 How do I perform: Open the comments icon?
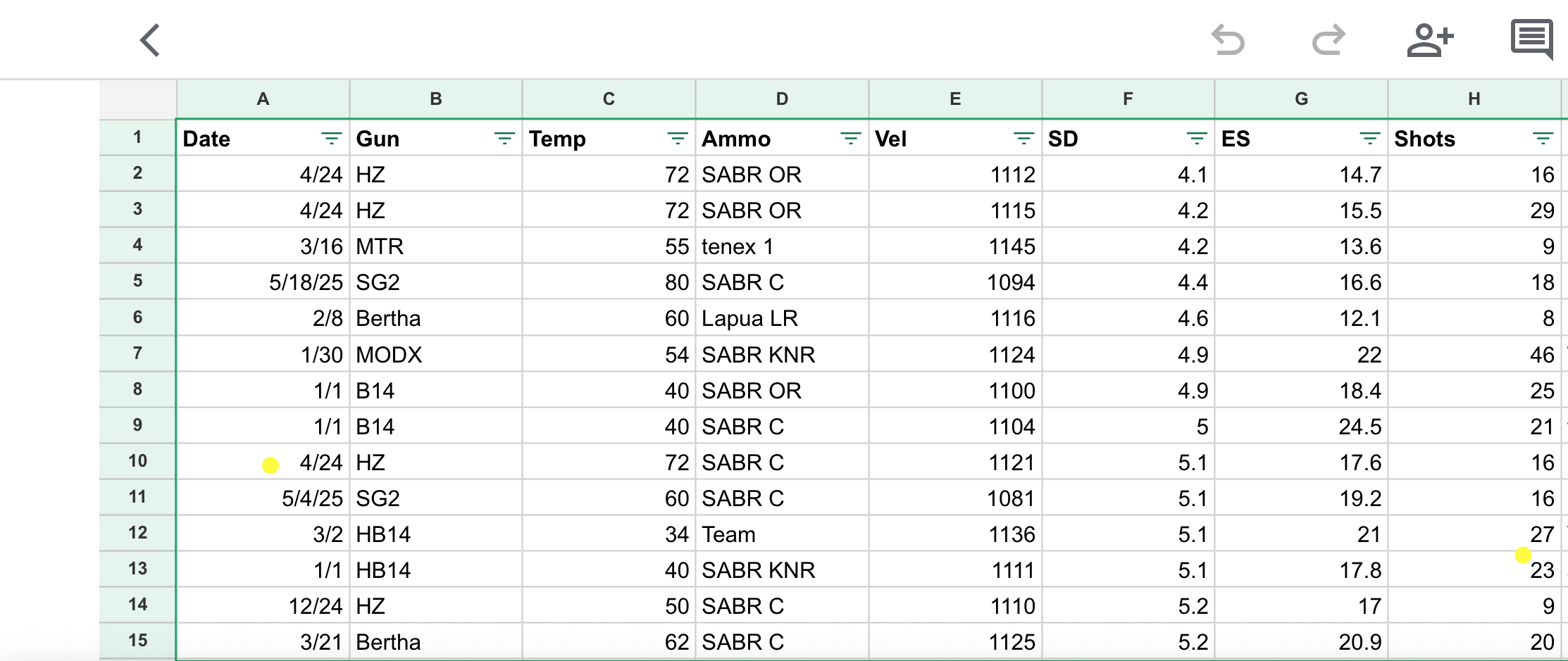coord(1531,39)
